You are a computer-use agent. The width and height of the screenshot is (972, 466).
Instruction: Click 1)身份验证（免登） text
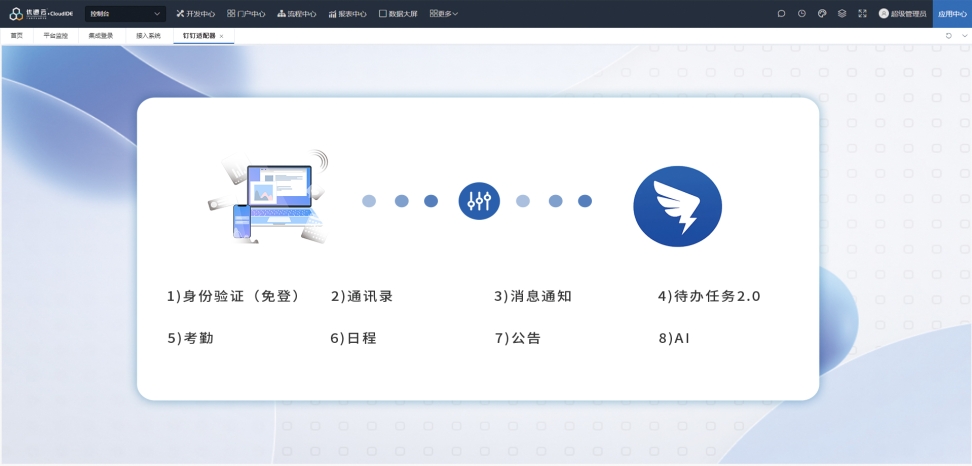click(x=234, y=296)
